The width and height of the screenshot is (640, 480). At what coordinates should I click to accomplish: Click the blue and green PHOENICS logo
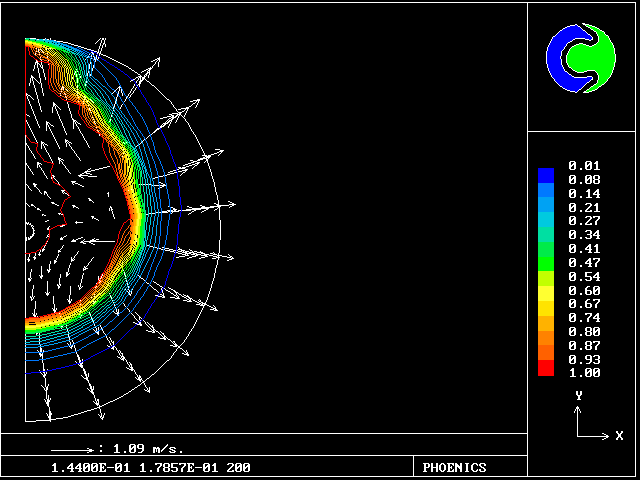(x=582, y=59)
